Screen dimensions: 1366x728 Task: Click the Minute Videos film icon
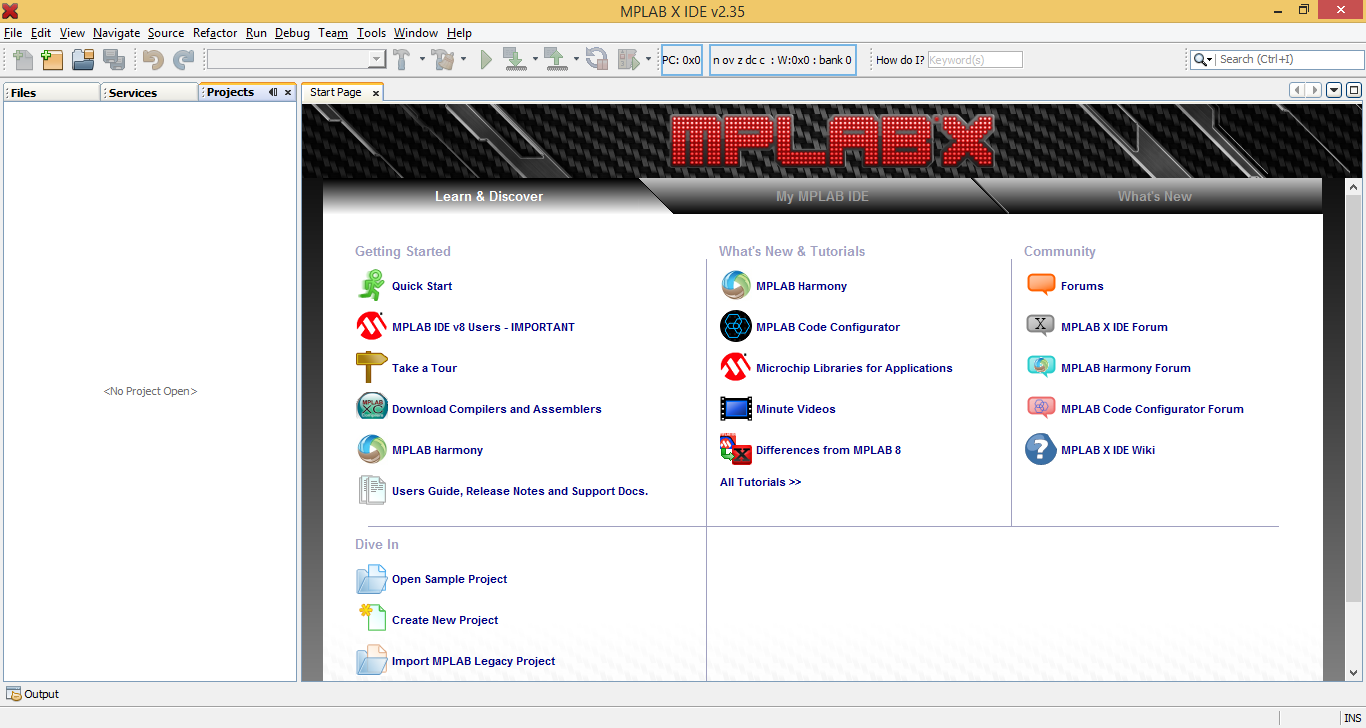(x=736, y=409)
